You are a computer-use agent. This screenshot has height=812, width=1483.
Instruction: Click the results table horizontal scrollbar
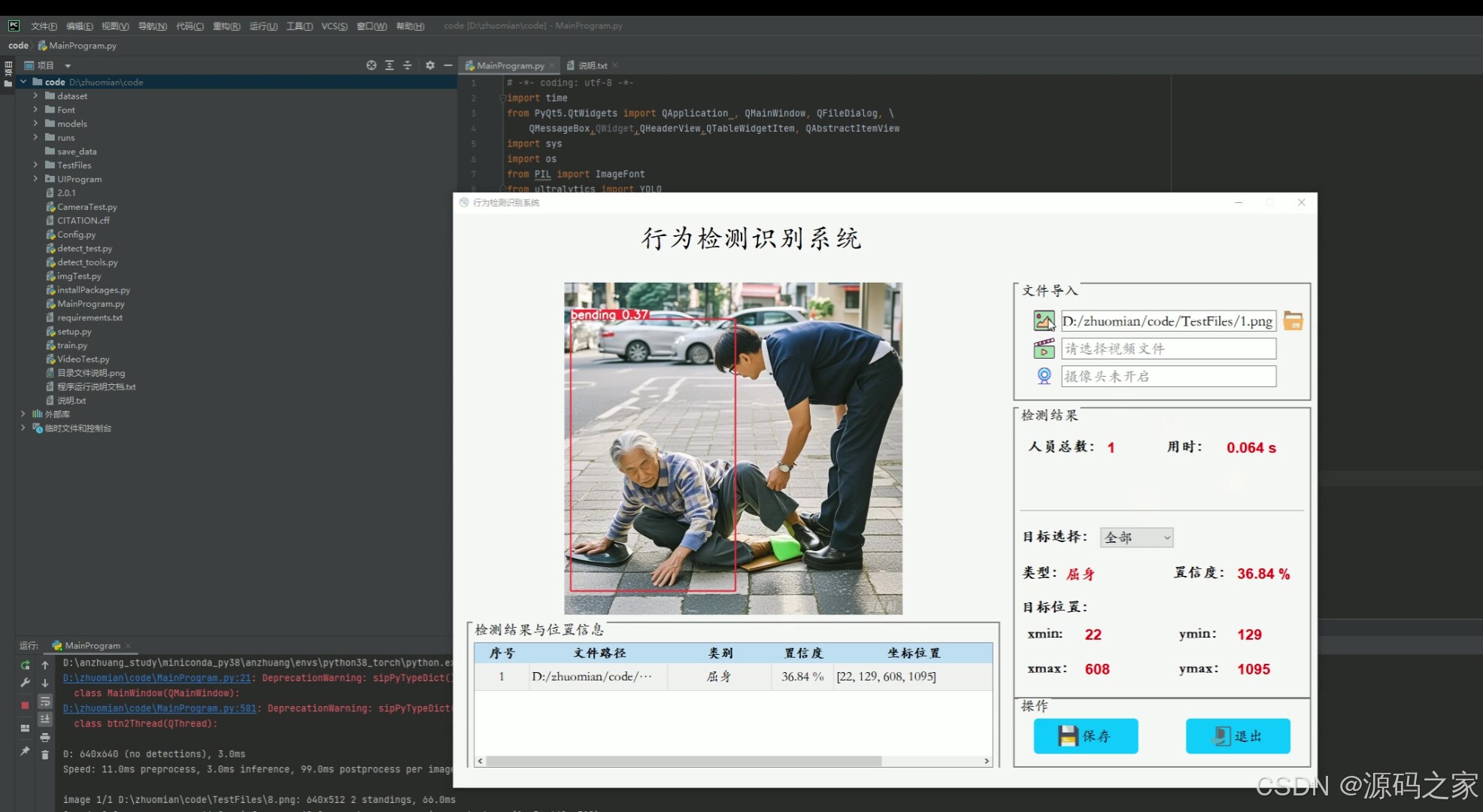click(x=683, y=761)
